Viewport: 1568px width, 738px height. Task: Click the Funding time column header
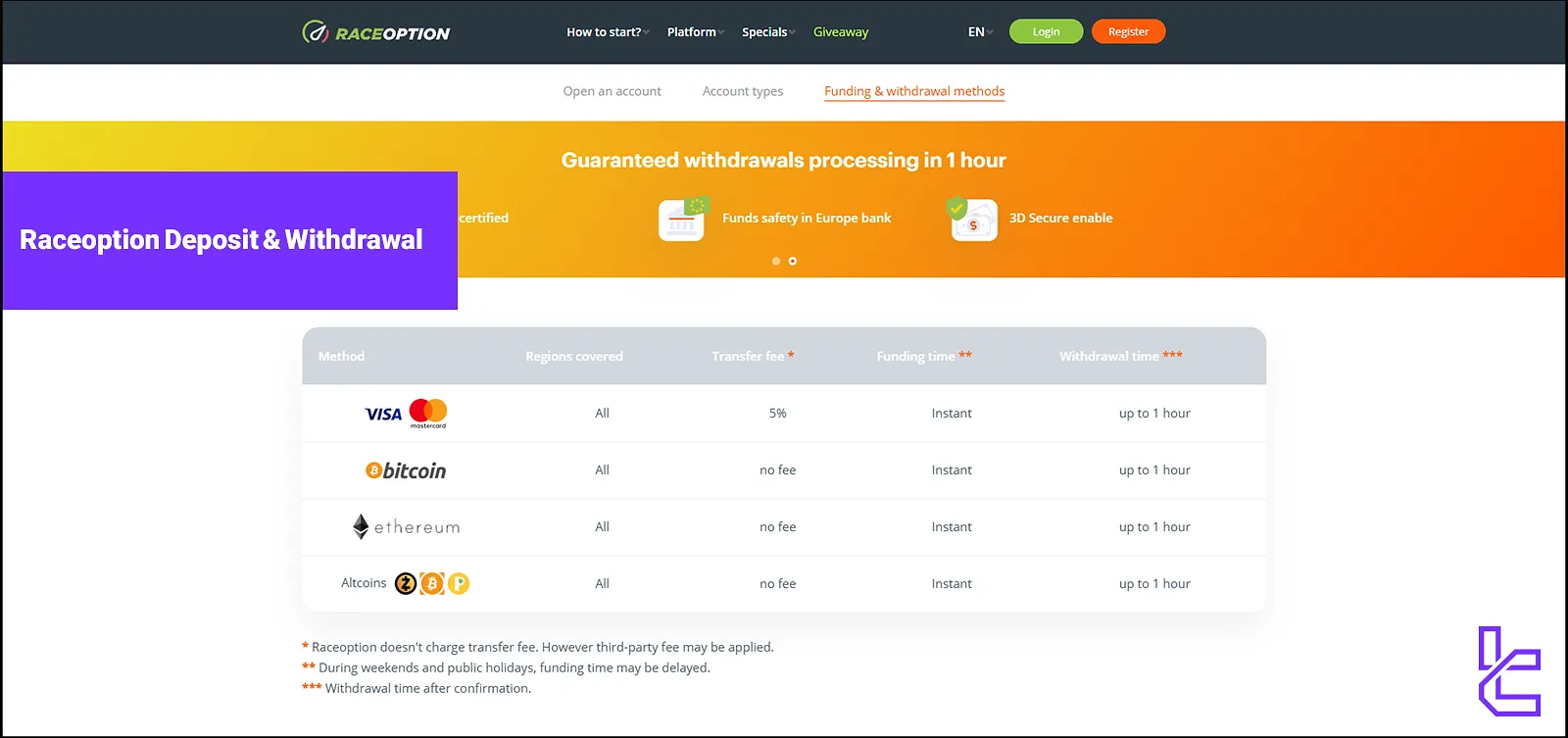[924, 357]
